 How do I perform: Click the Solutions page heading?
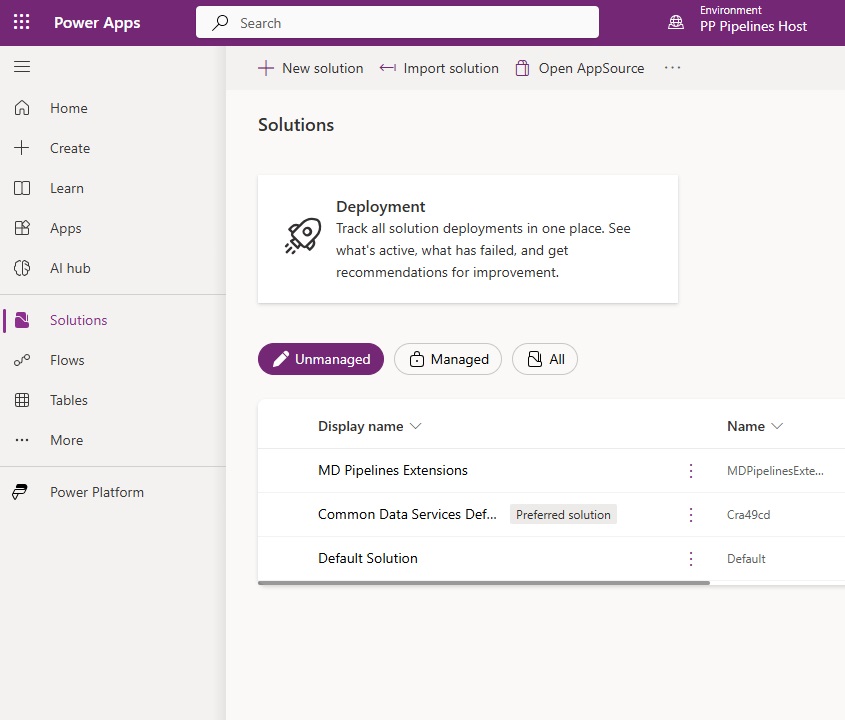296,124
